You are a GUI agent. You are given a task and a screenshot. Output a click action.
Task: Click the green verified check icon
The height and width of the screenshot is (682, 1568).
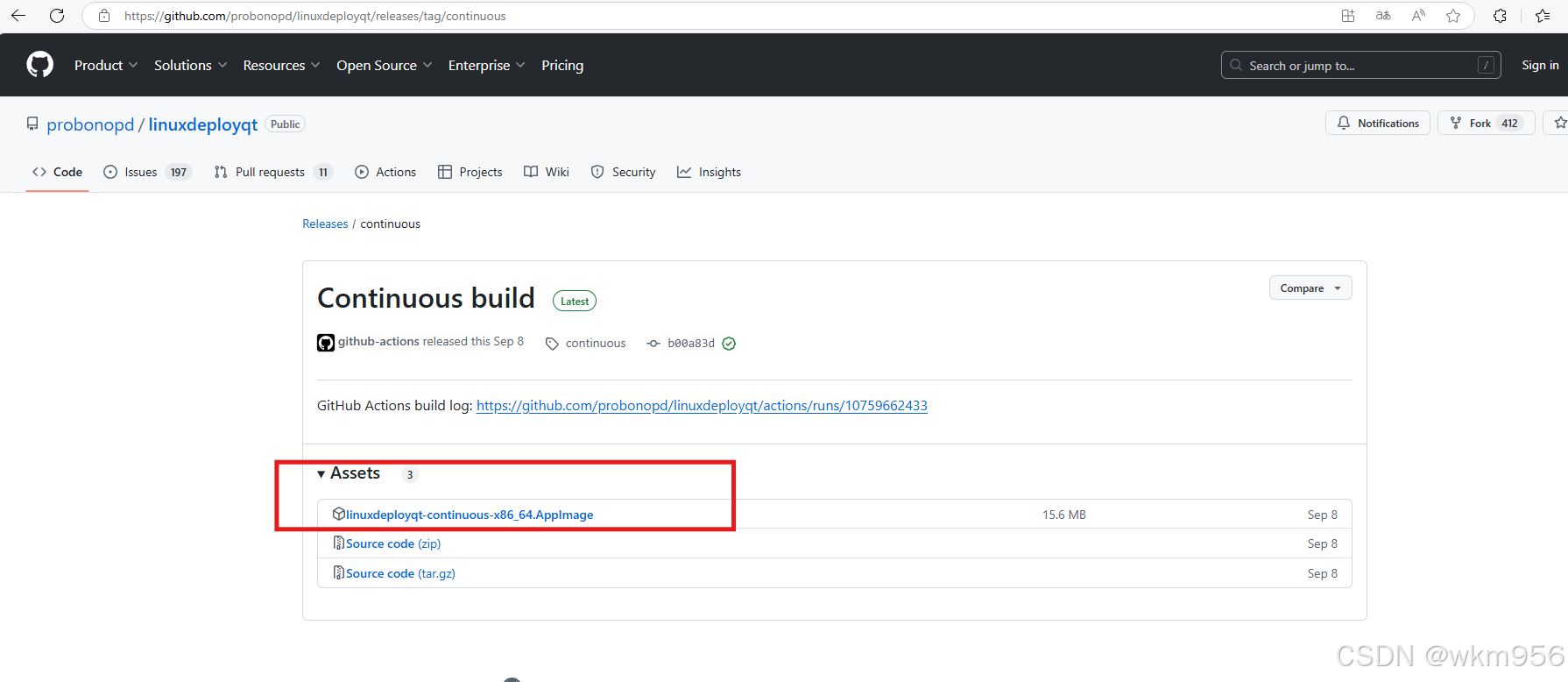729,344
